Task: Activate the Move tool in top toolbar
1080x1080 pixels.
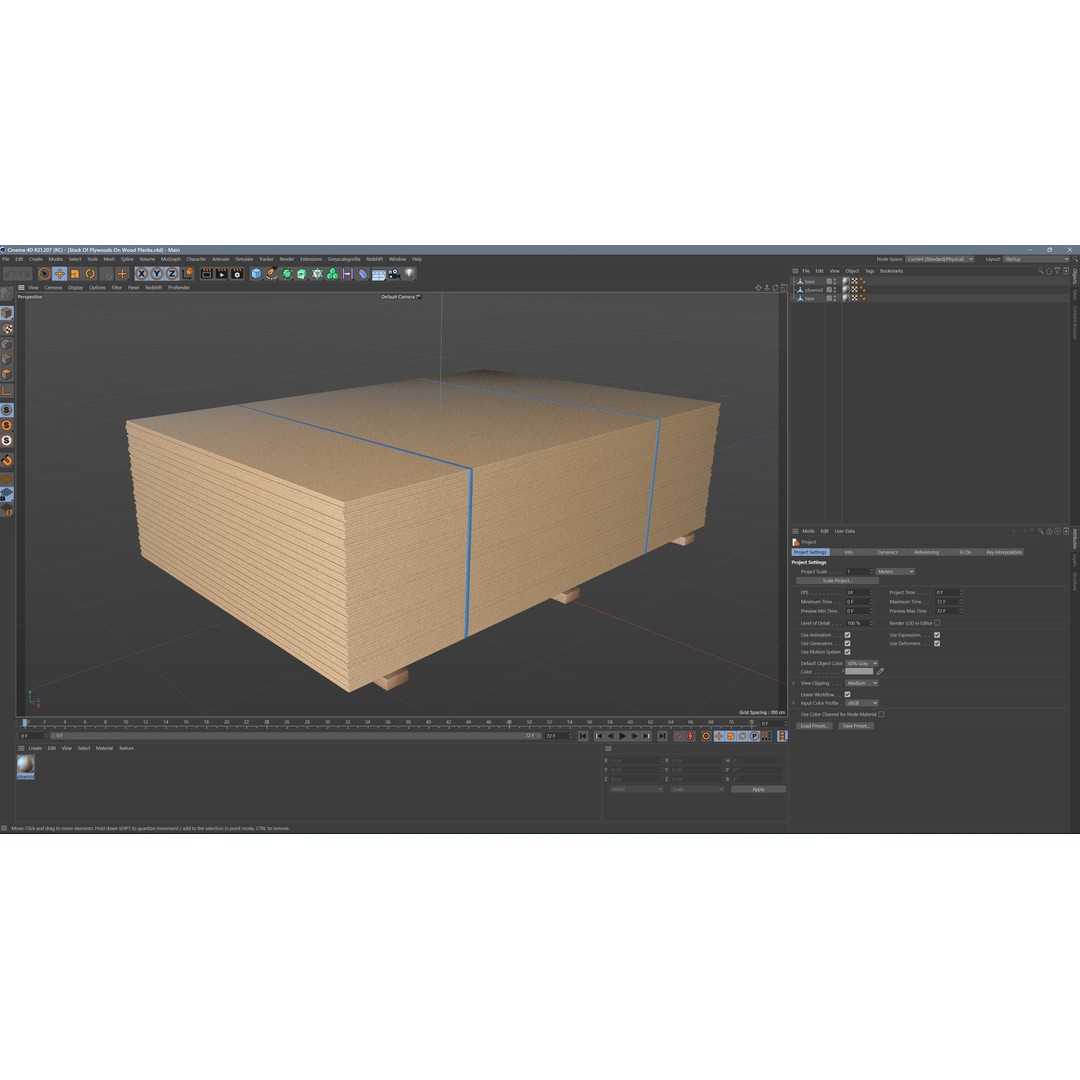Action: pyautogui.click(x=60, y=273)
